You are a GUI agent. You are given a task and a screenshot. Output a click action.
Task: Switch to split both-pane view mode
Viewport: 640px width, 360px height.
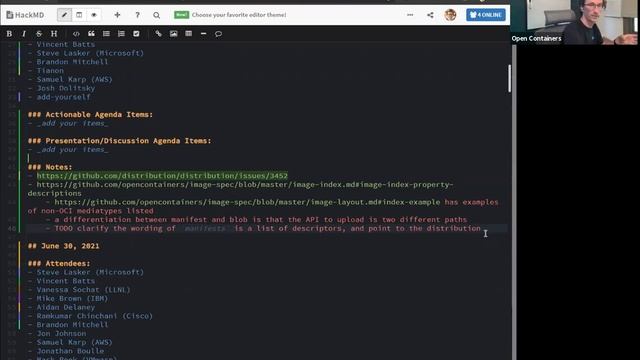coord(79,15)
